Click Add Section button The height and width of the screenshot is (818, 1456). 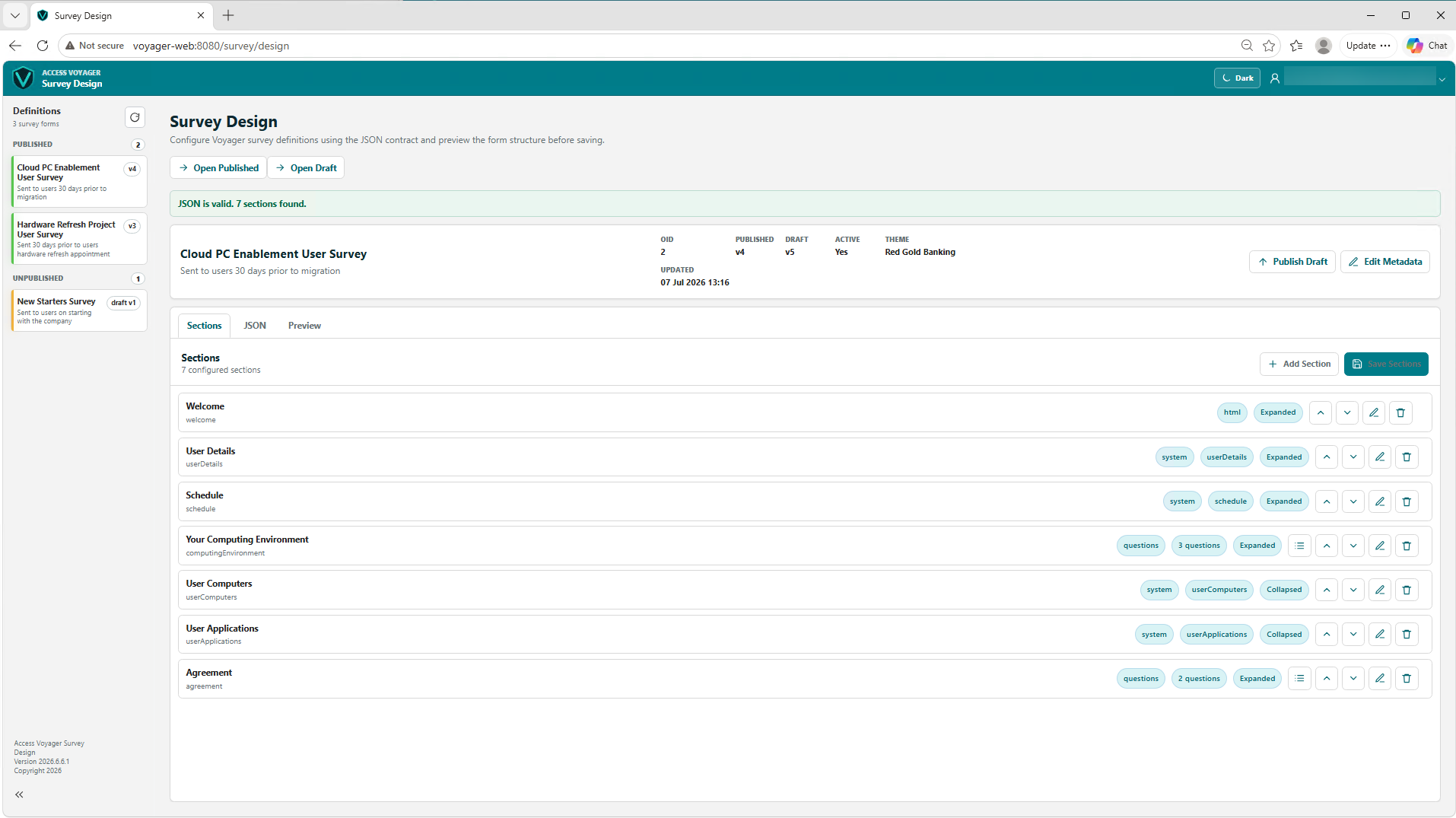[x=1299, y=364]
